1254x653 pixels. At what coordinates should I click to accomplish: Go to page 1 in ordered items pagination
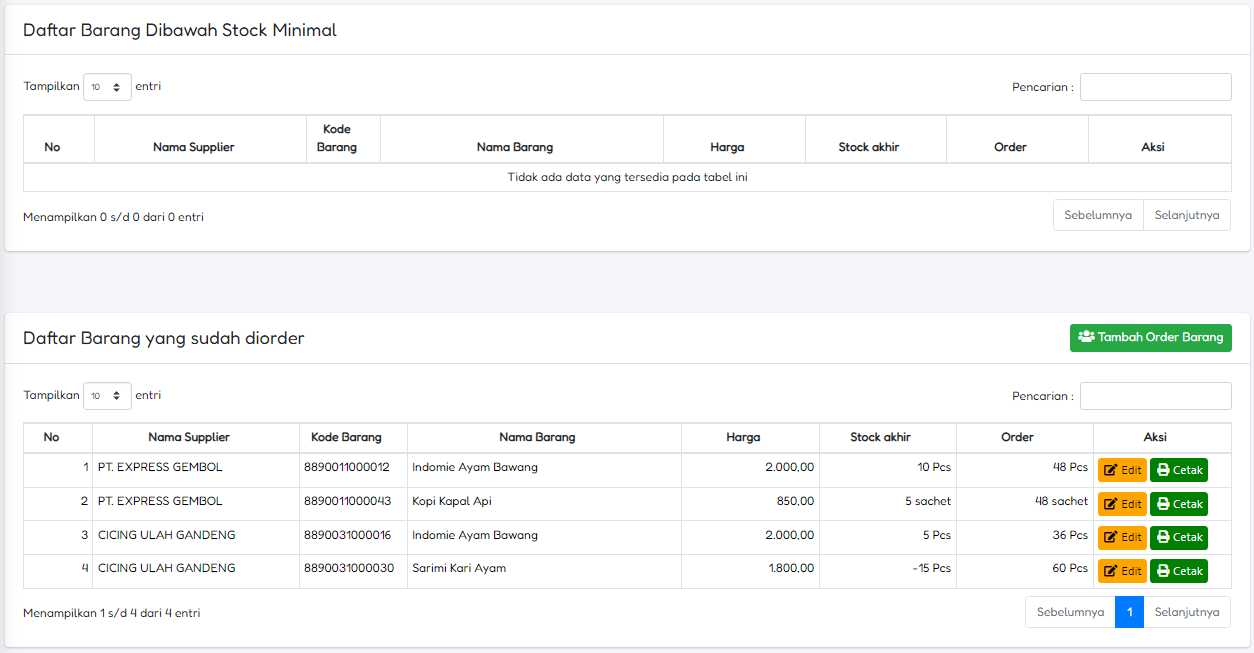pos(1129,612)
